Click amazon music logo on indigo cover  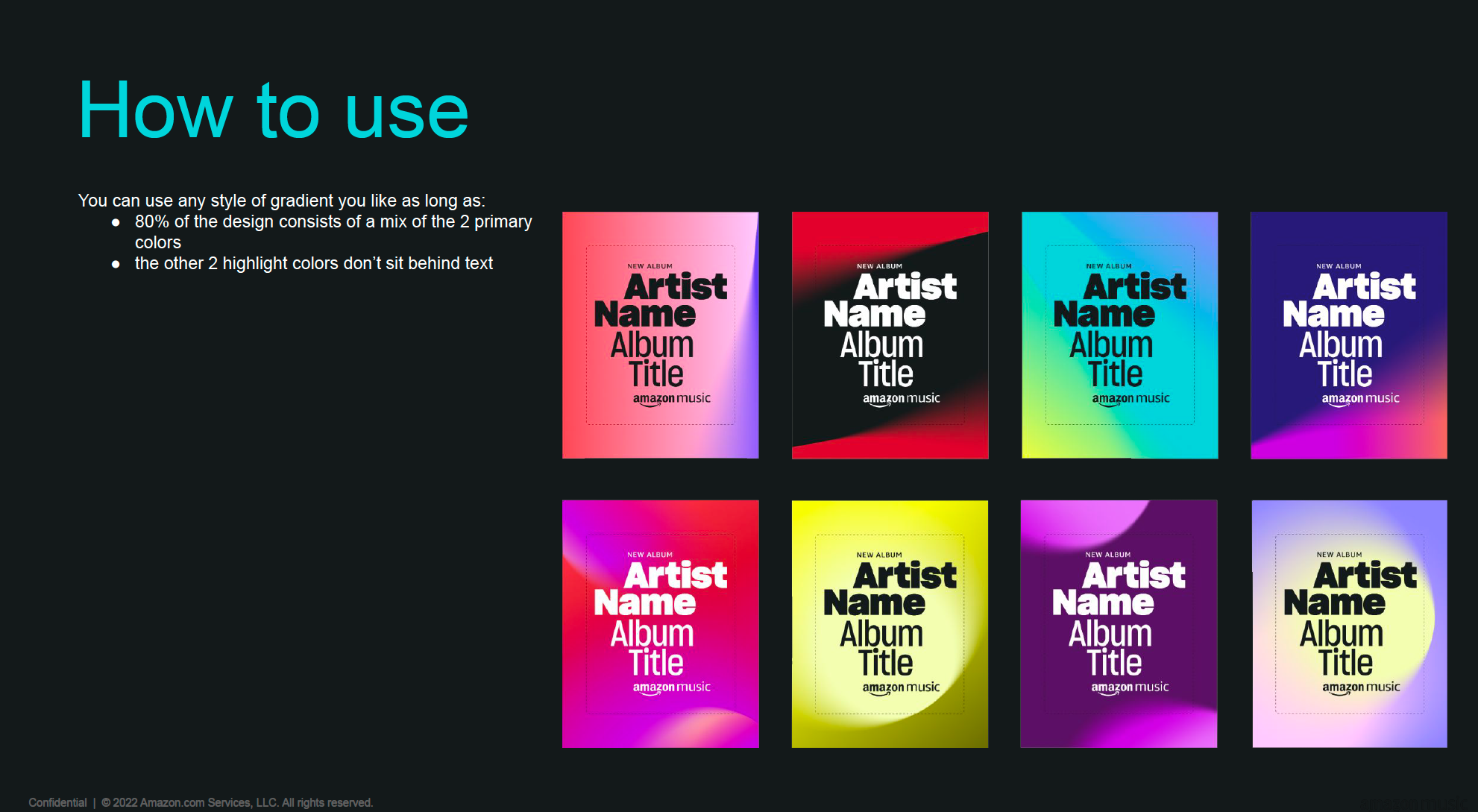tap(1360, 399)
